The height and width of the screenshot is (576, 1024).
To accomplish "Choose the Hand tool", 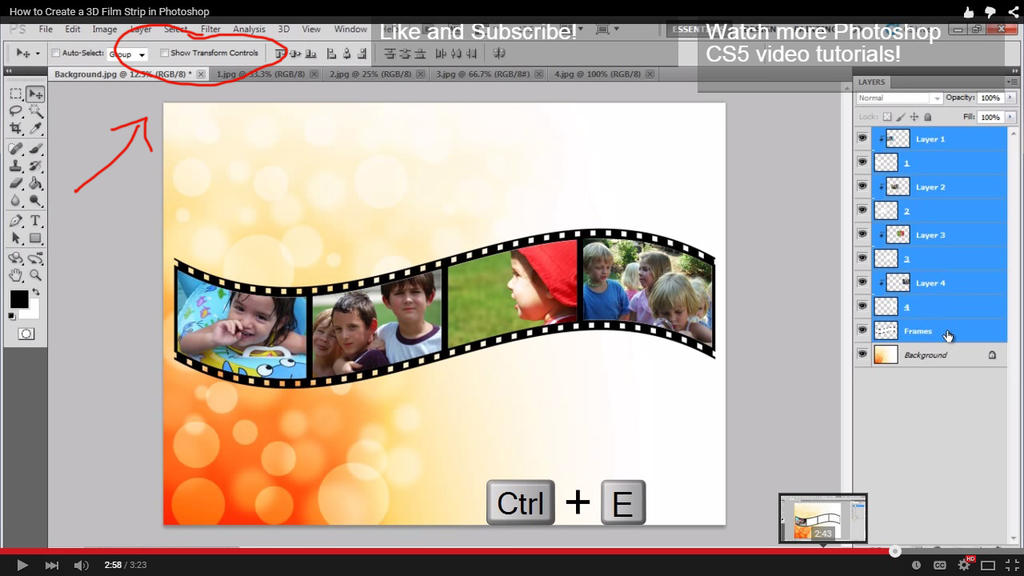I will [x=16, y=274].
